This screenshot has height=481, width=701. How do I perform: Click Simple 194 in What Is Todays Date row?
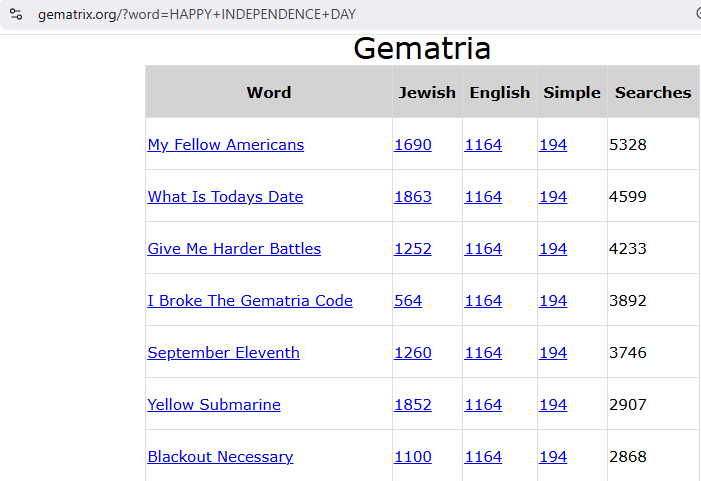click(553, 197)
